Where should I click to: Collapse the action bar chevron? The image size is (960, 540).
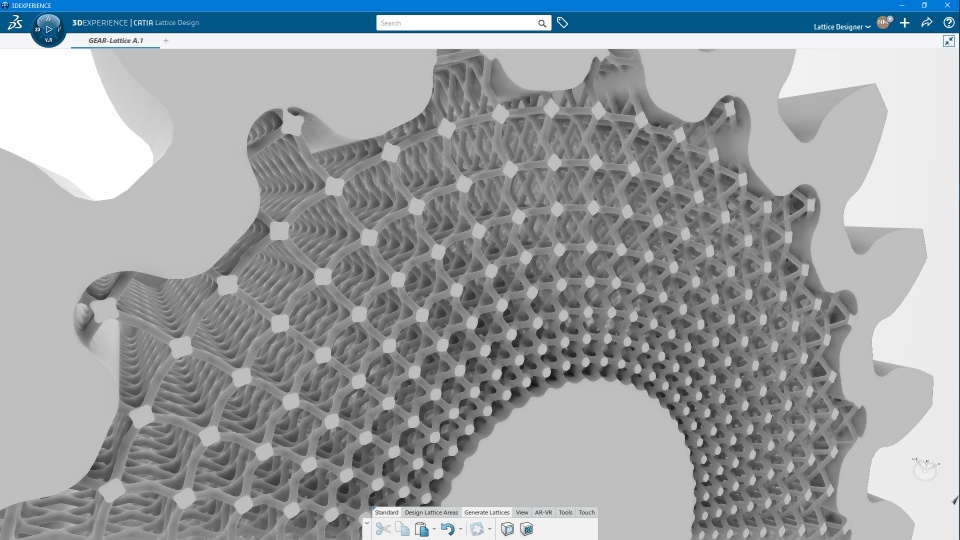367,523
